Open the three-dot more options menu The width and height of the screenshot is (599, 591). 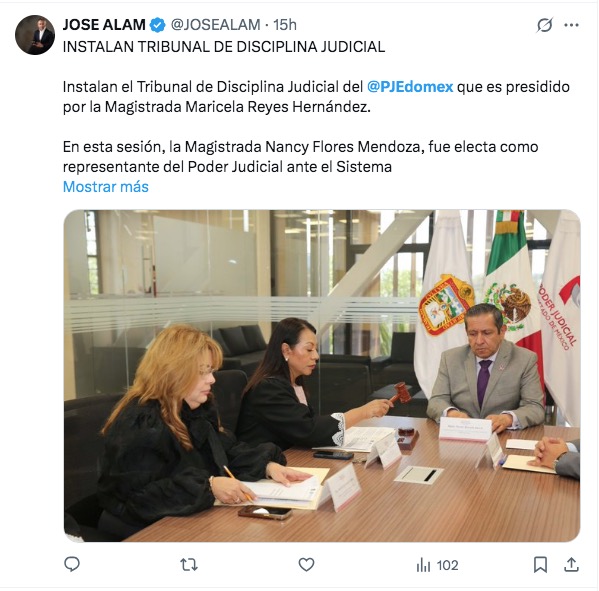click(571, 25)
